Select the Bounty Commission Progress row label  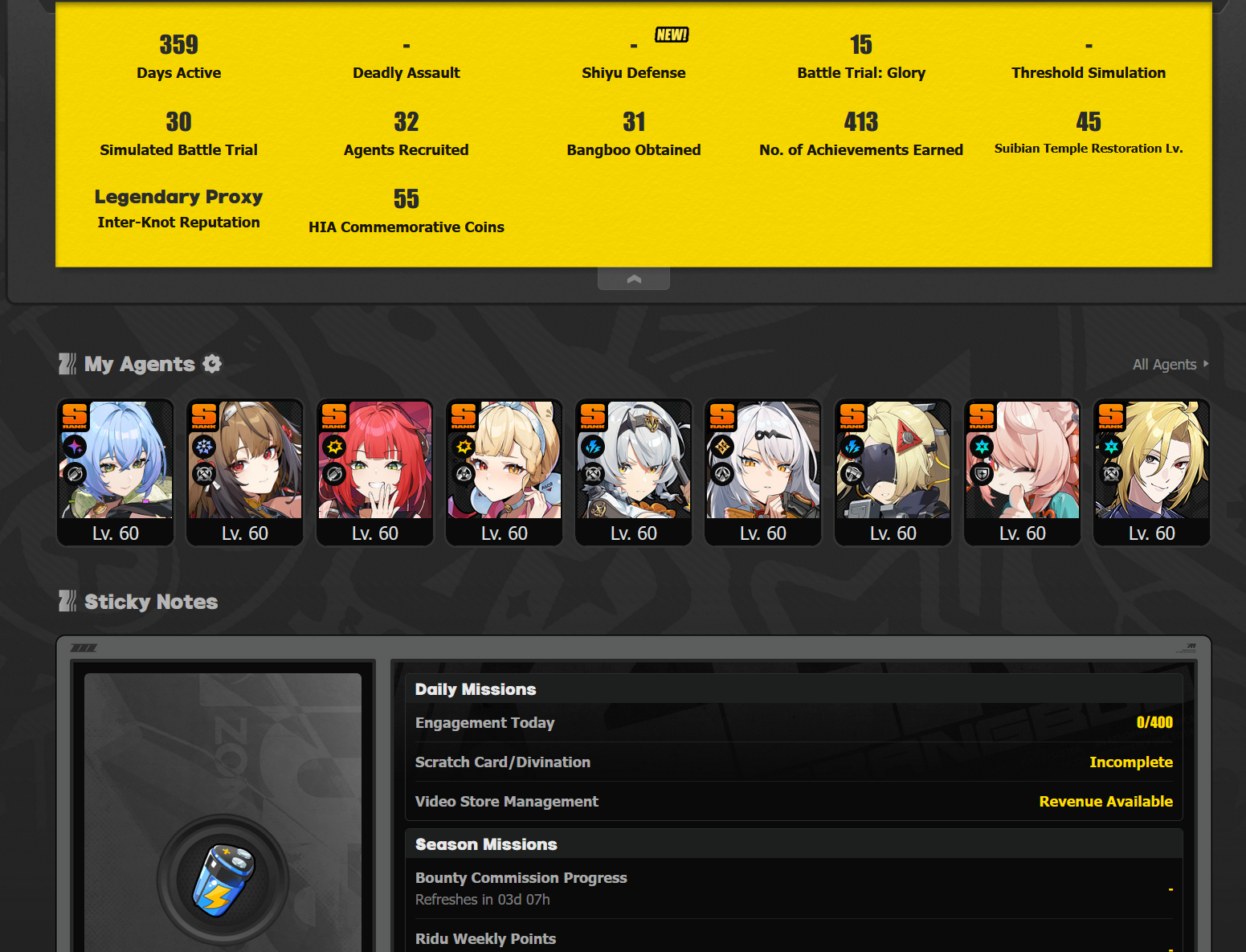[x=521, y=878]
